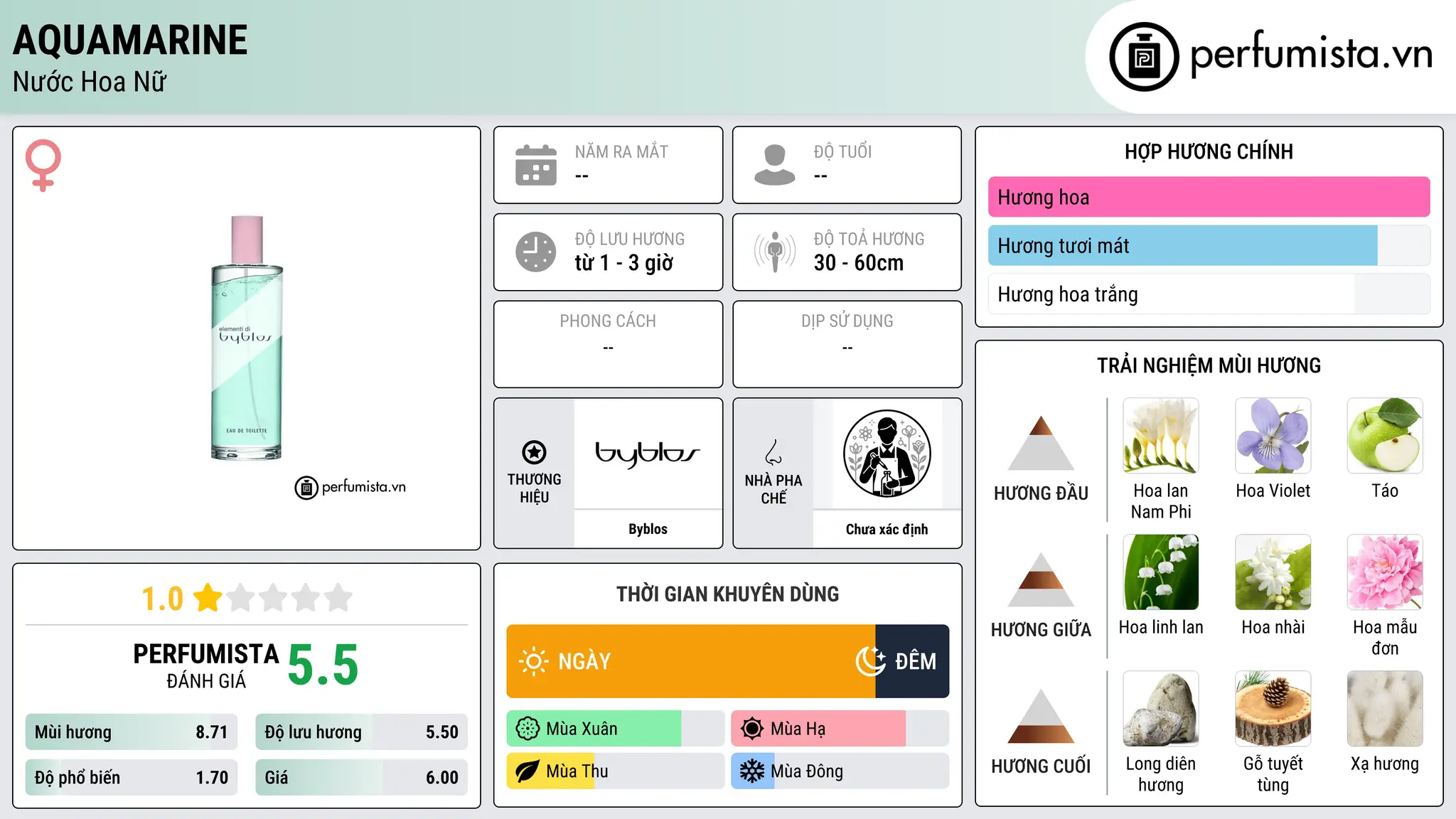Click the Độ lưu hương 5.50 score bar

coord(361,732)
